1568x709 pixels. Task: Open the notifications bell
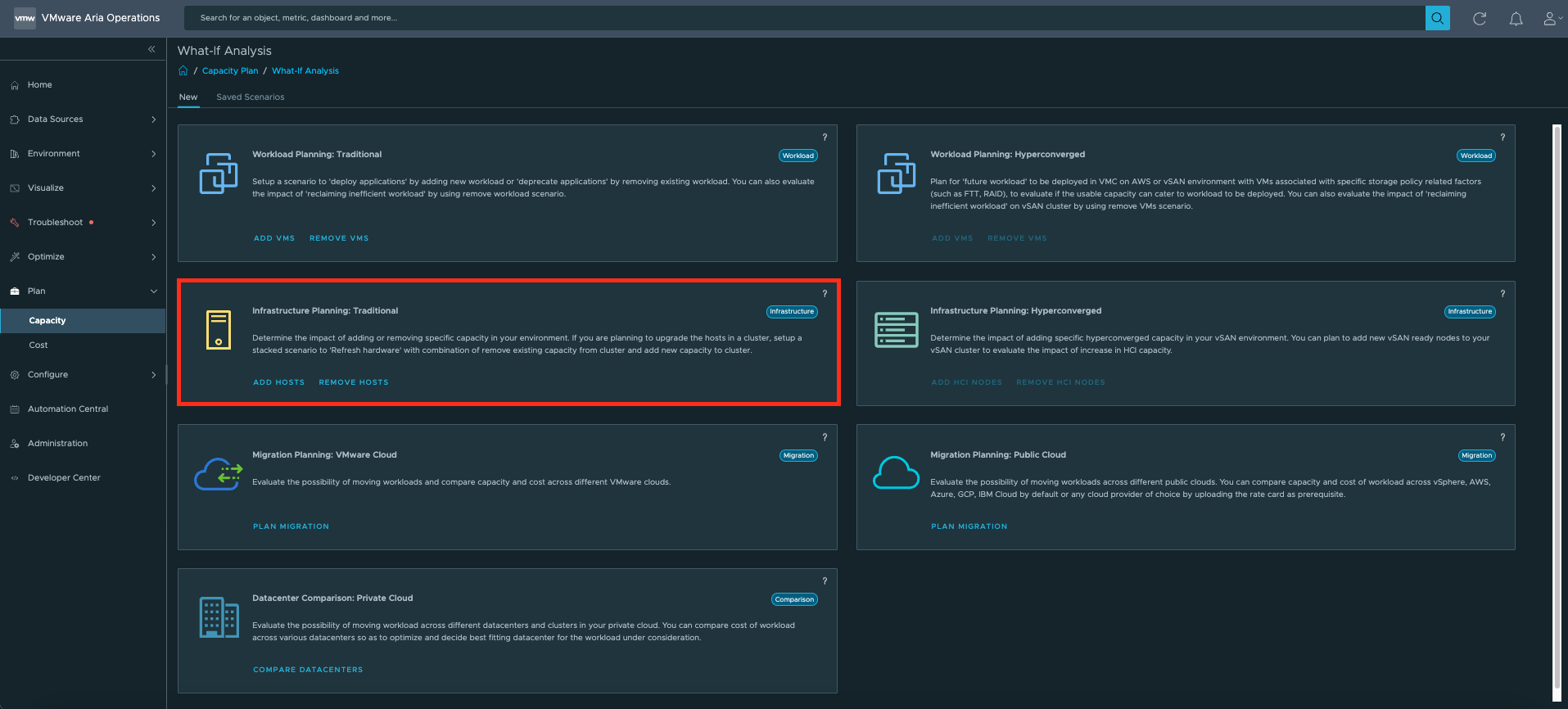(1516, 18)
